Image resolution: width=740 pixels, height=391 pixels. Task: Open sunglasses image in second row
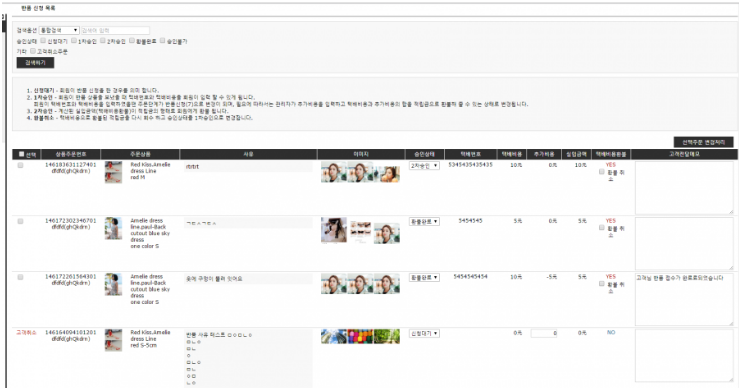(361, 231)
